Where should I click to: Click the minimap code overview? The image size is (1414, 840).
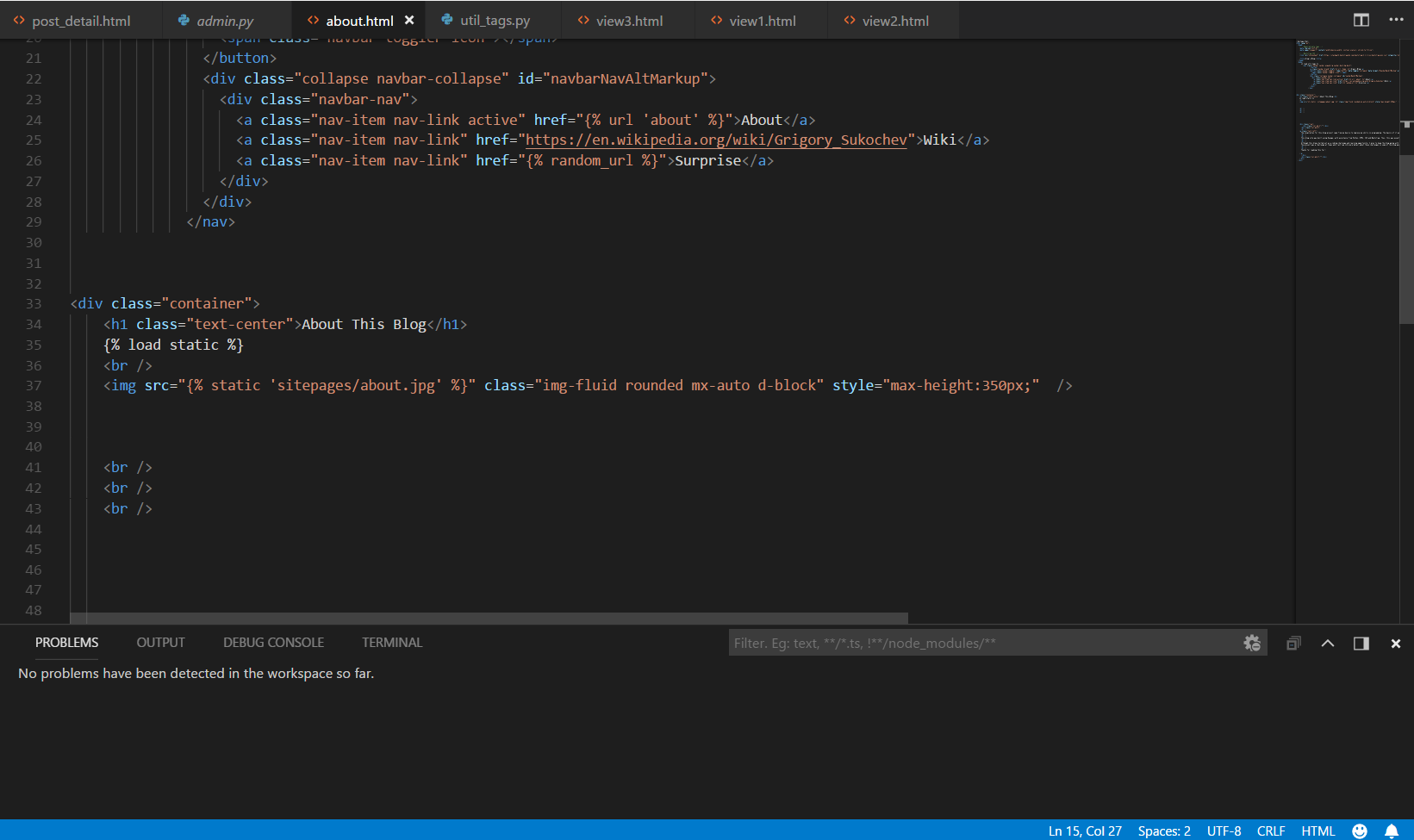pyautogui.click(x=1347, y=99)
